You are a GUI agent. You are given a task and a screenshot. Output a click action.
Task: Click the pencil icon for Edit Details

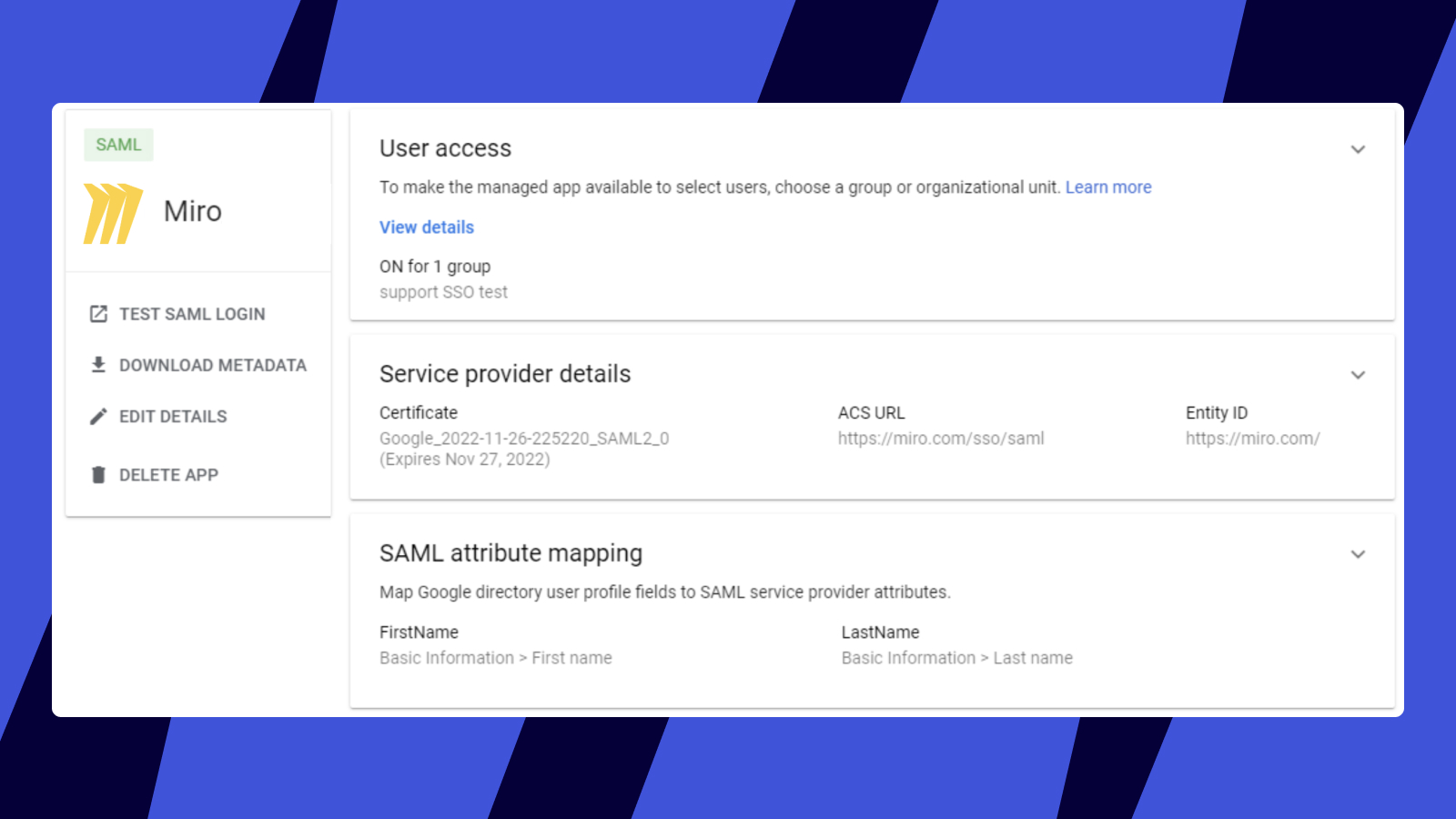[x=98, y=417]
